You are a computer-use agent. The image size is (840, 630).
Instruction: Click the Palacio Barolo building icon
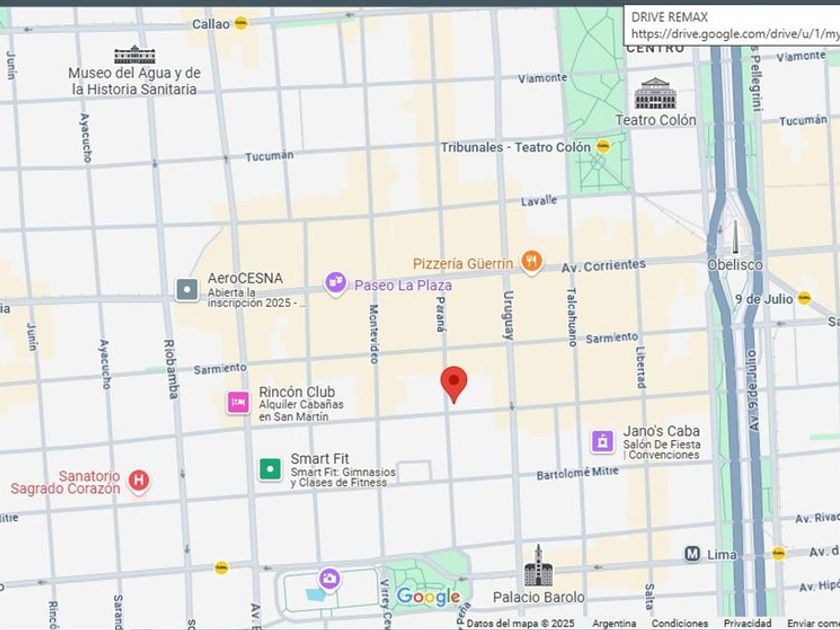(538, 566)
